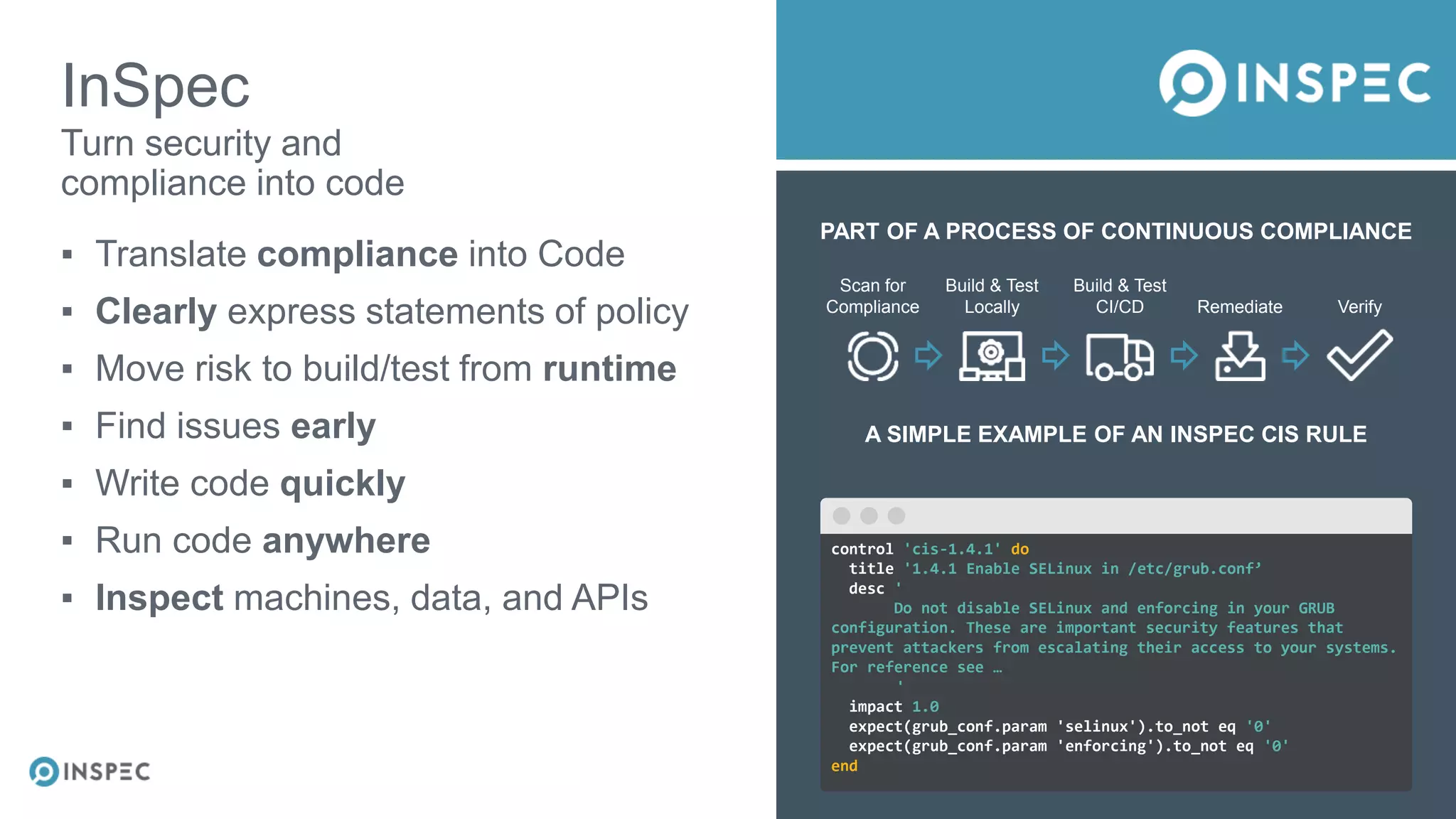Click expect line with param 'enforcing'
Viewport: 1456px width, 819px height.
[x=1069, y=746]
